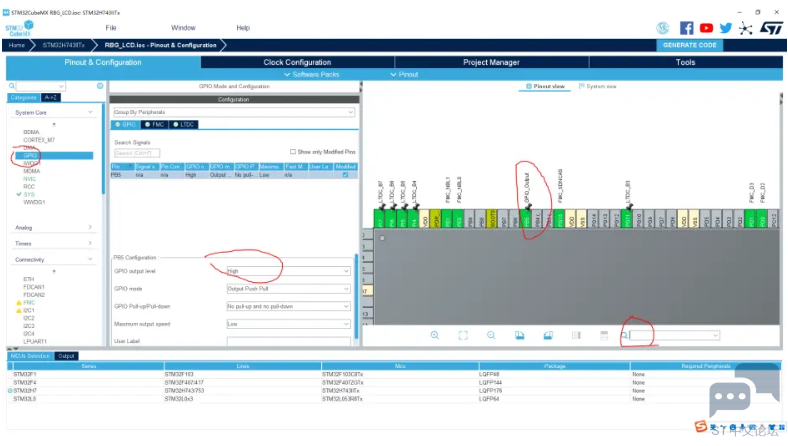
Task: Click the FMC warning triangle icon
Action: click(19, 303)
